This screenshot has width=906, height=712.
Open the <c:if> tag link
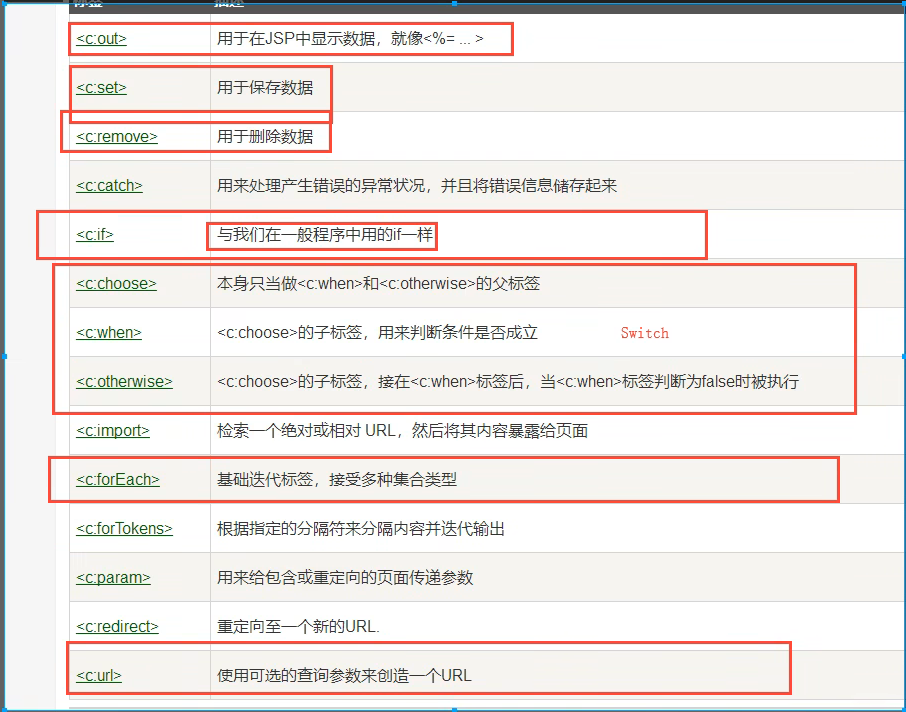pyautogui.click(x=95, y=235)
